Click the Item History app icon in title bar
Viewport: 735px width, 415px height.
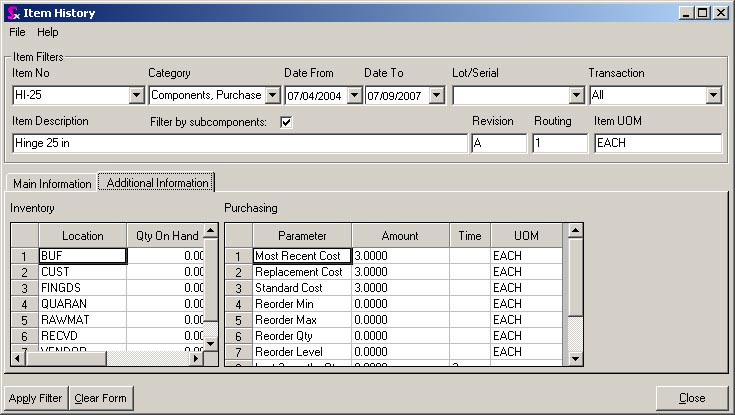tap(11, 12)
